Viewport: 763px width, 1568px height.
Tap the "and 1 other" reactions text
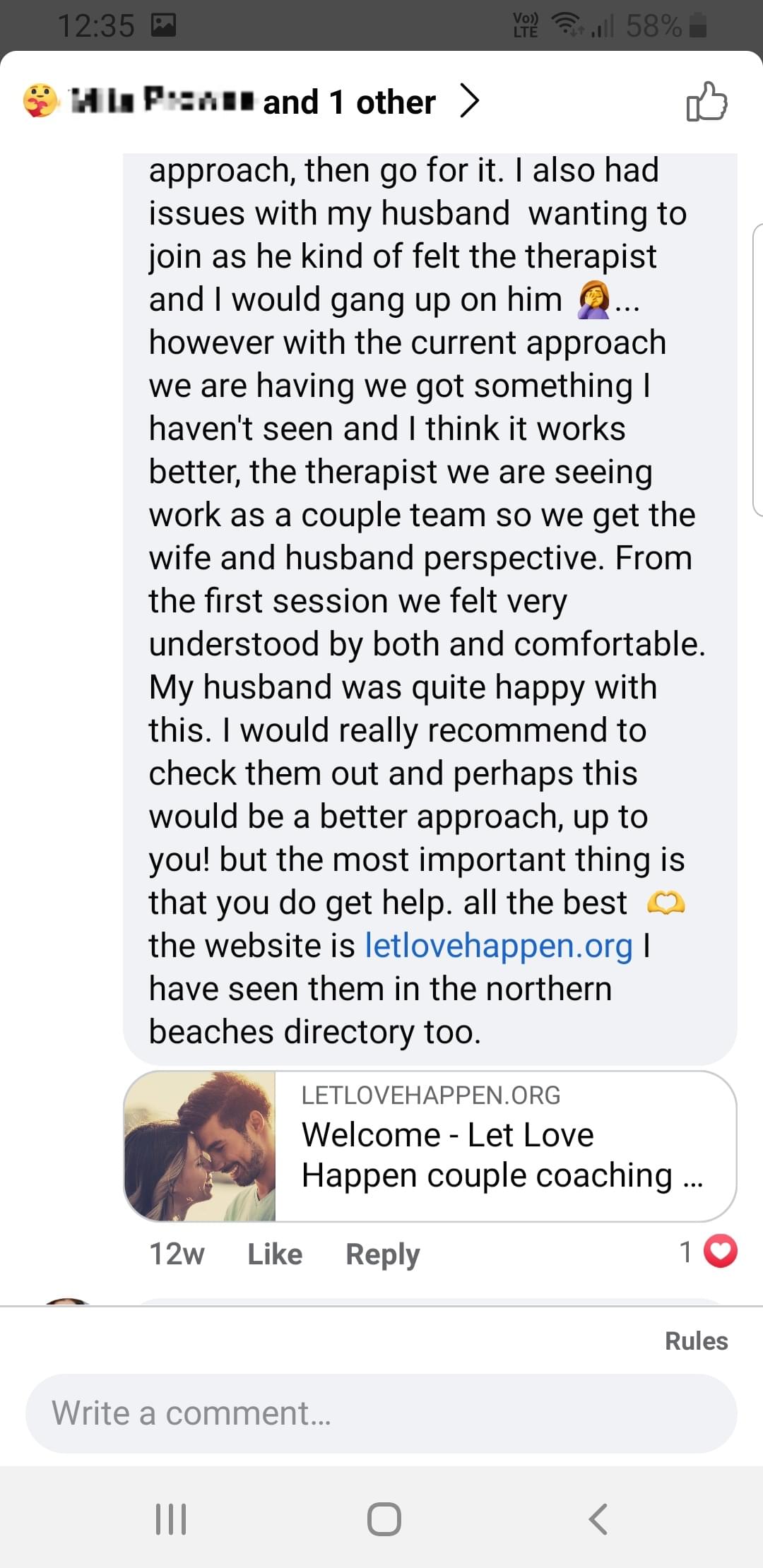tap(349, 102)
